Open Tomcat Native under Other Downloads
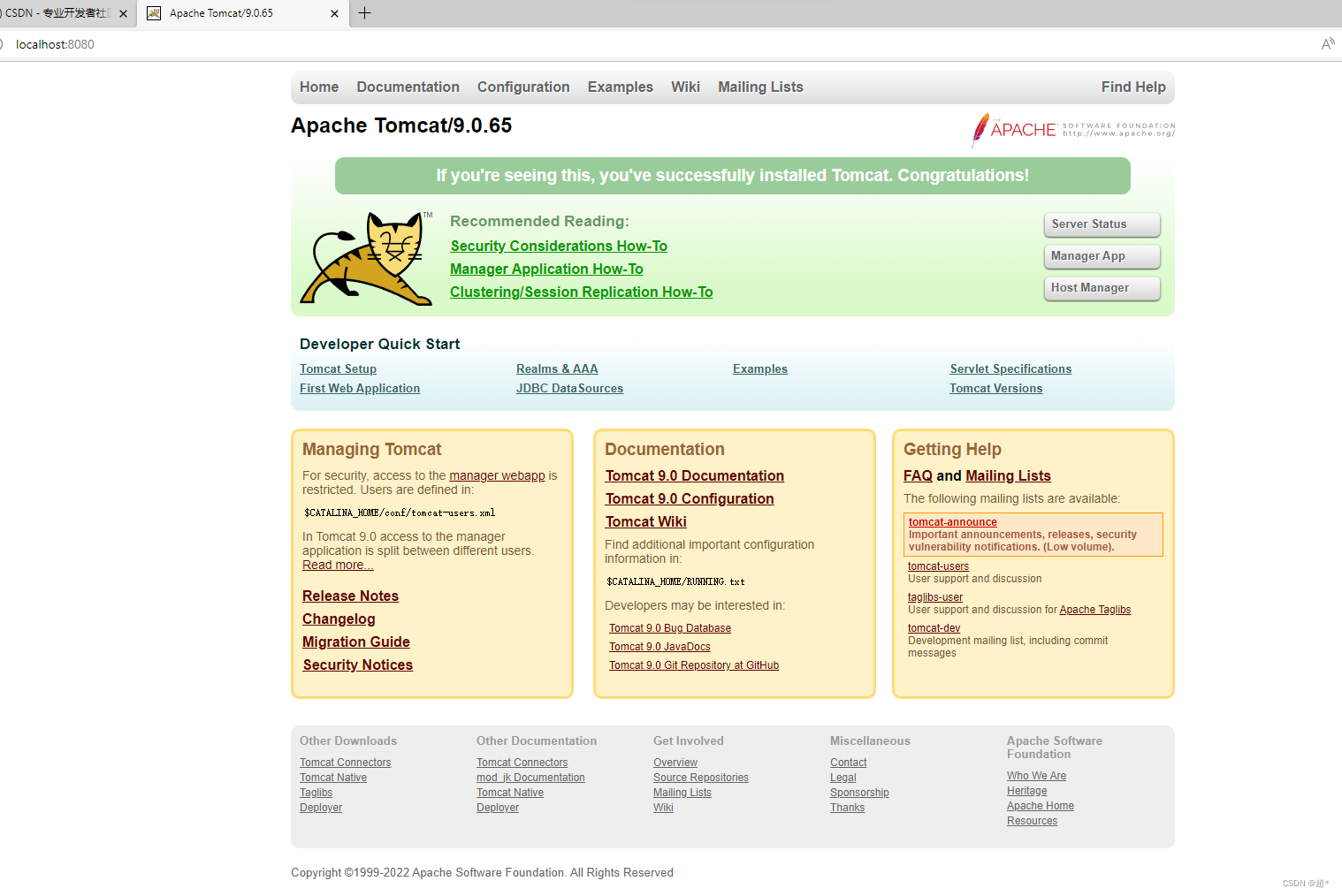This screenshot has width=1342, height=896. pos(333,778)
